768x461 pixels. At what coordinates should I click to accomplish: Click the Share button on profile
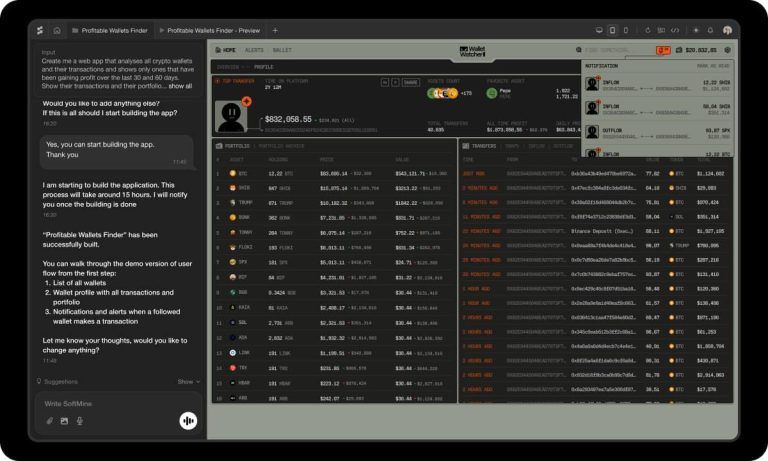point(410,82)
